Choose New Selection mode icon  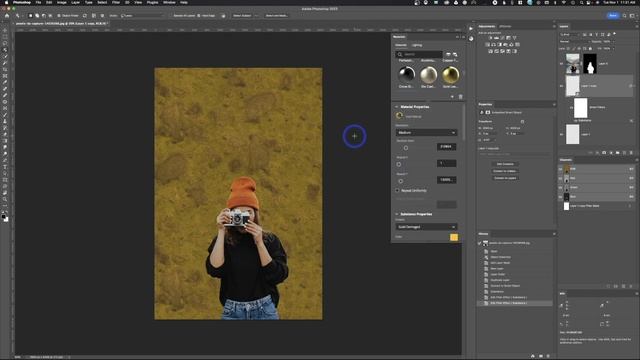[30, 16]
